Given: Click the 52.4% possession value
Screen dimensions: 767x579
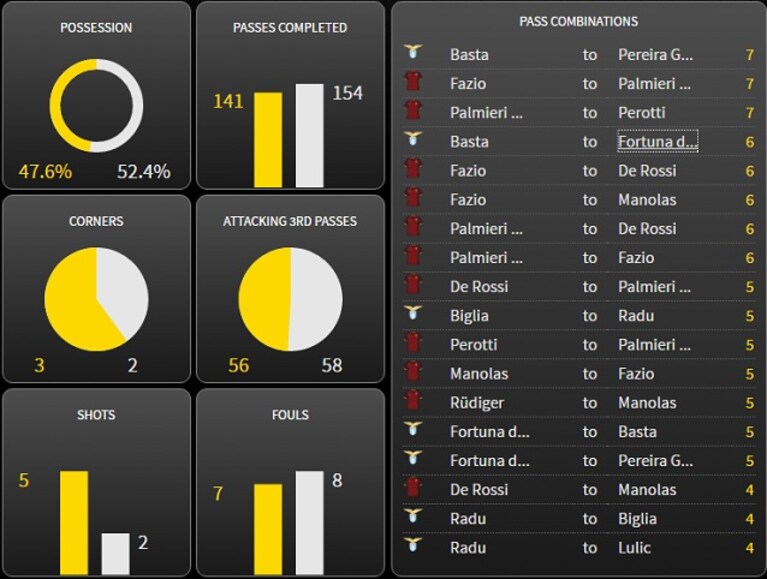Looking at the screenshot, I should click(x=144, y=172).
